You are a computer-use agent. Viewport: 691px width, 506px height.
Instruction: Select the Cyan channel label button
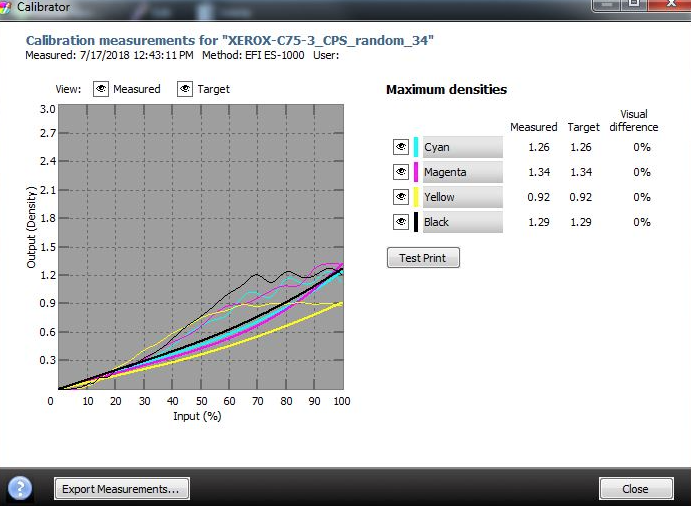[463, 147]
